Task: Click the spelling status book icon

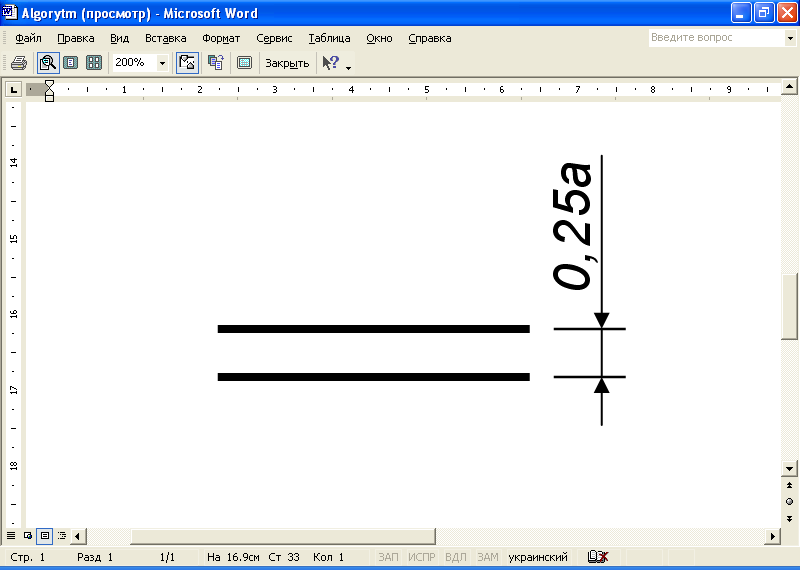Action: pos(597,557)
